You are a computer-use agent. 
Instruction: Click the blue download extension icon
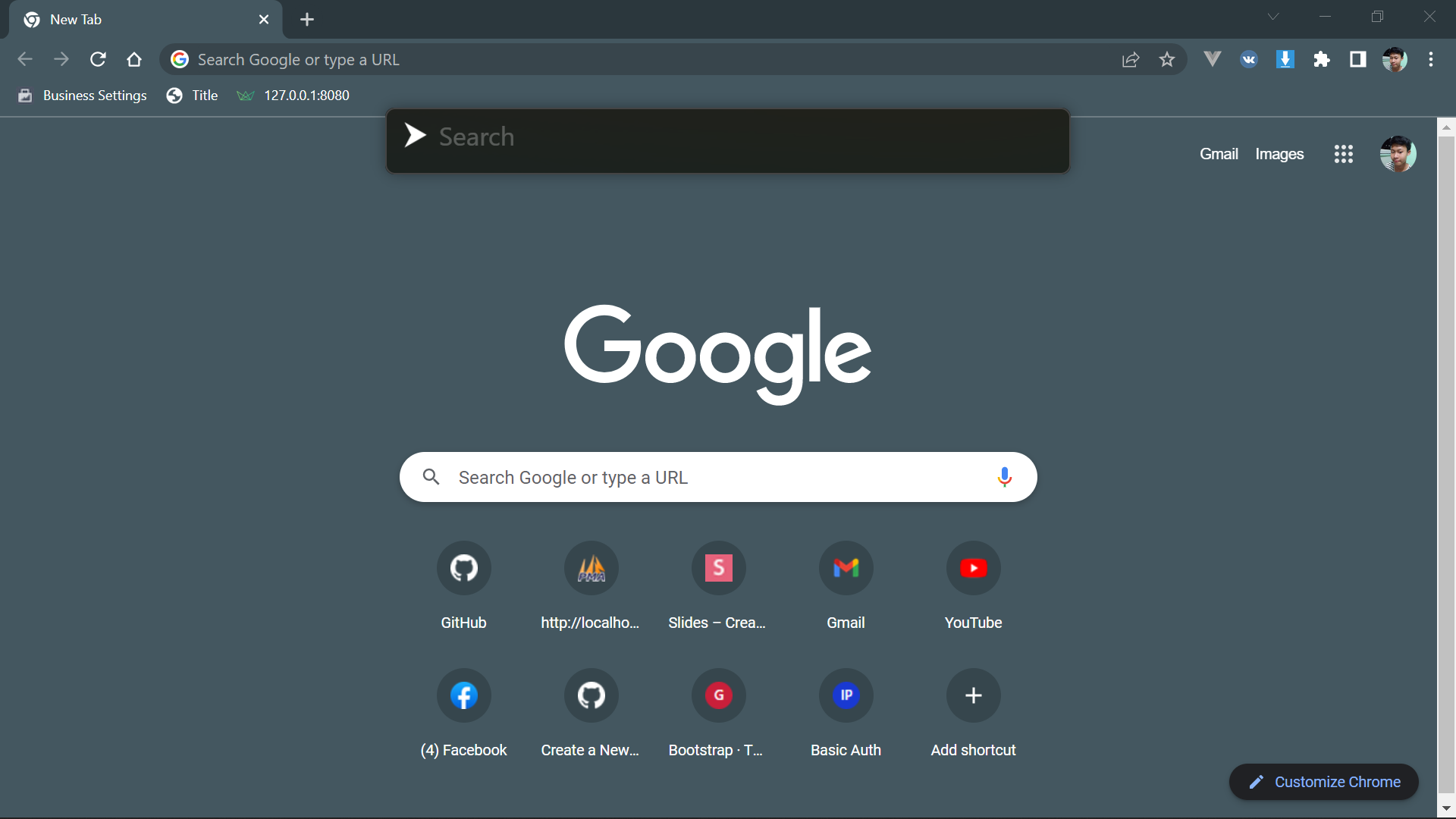[1285, 59]
